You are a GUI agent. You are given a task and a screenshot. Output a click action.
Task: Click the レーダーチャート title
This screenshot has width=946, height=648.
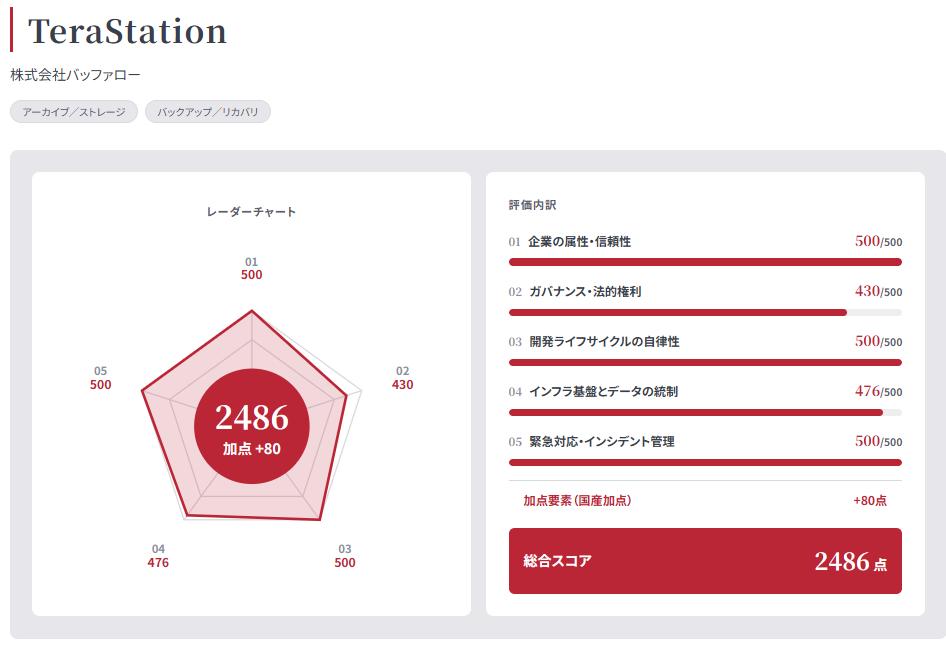[x=252, y=212]
